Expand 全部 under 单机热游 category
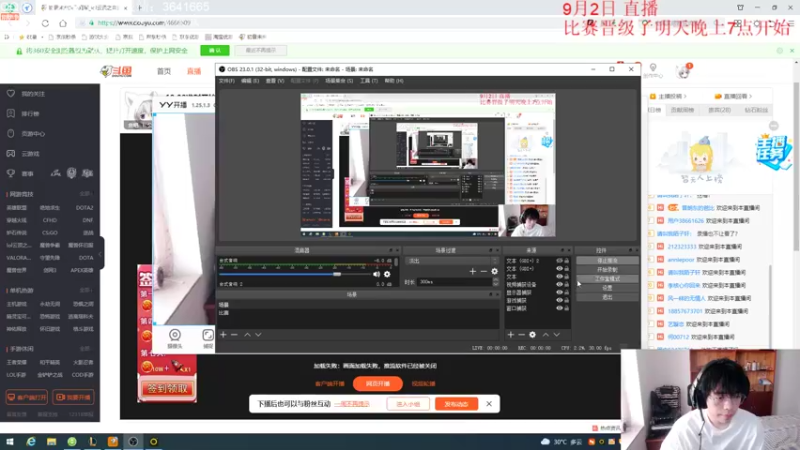Image resolution: width=800 pixels, height=450 pixels. (x=85, y=290)
